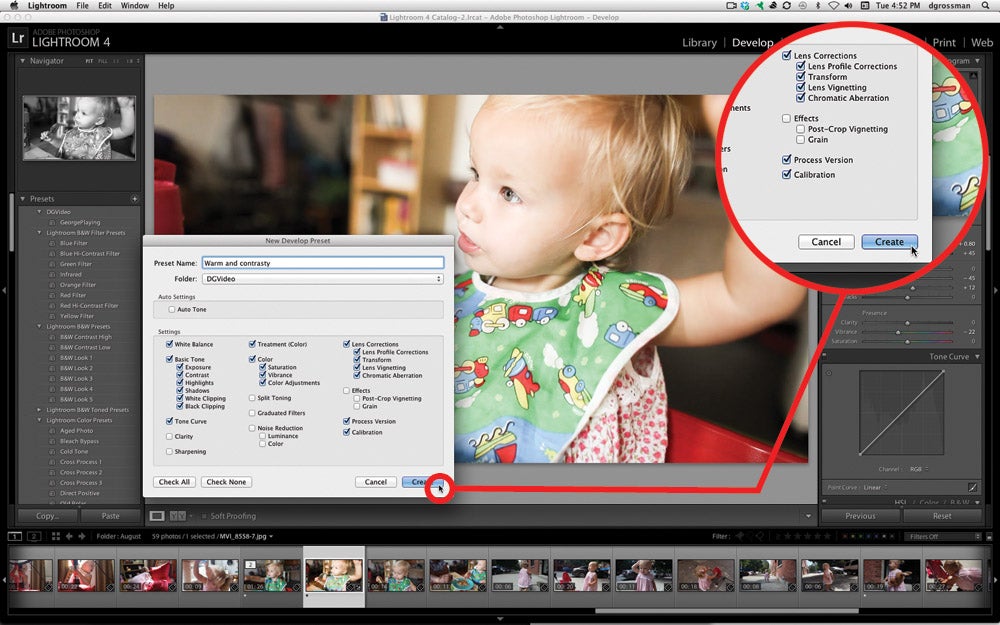Image resolution: width=1000 pixels, height=625 pixels.
Task: Open the Edit menu
Action: 105,6
